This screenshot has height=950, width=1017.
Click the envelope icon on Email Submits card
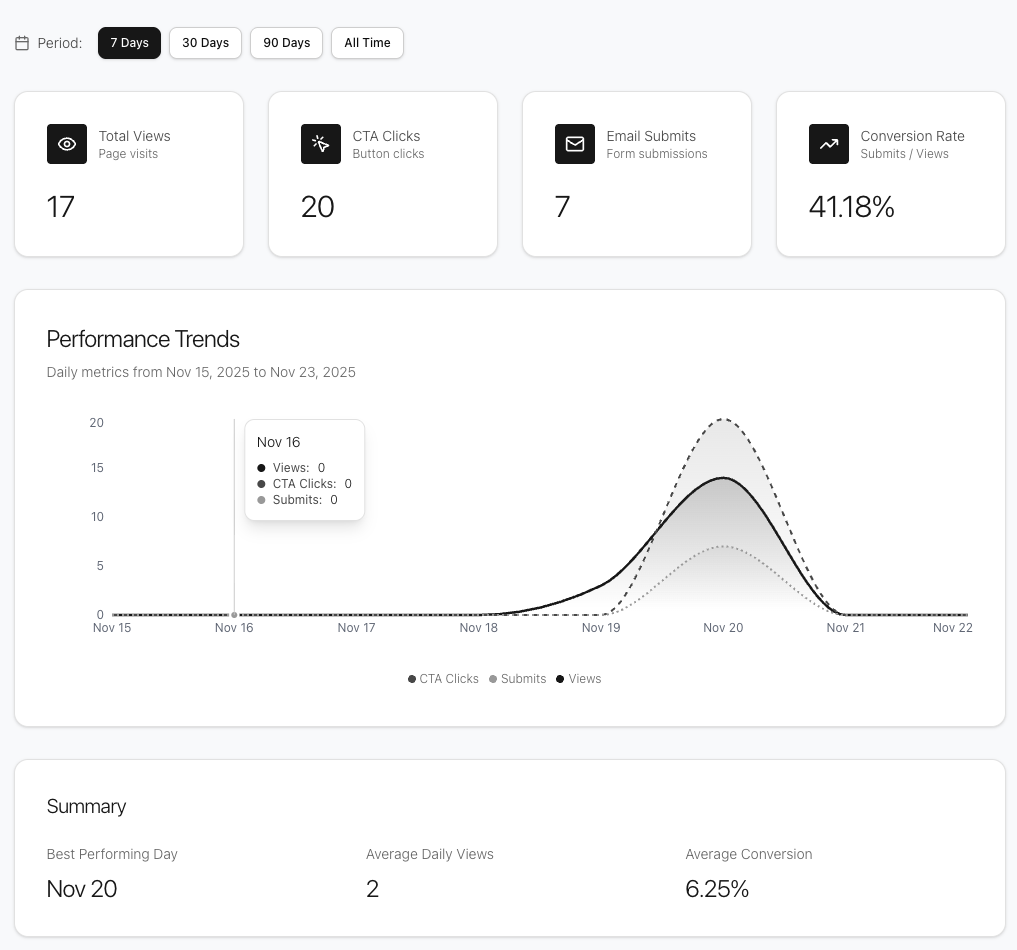(x=574, y=144)
